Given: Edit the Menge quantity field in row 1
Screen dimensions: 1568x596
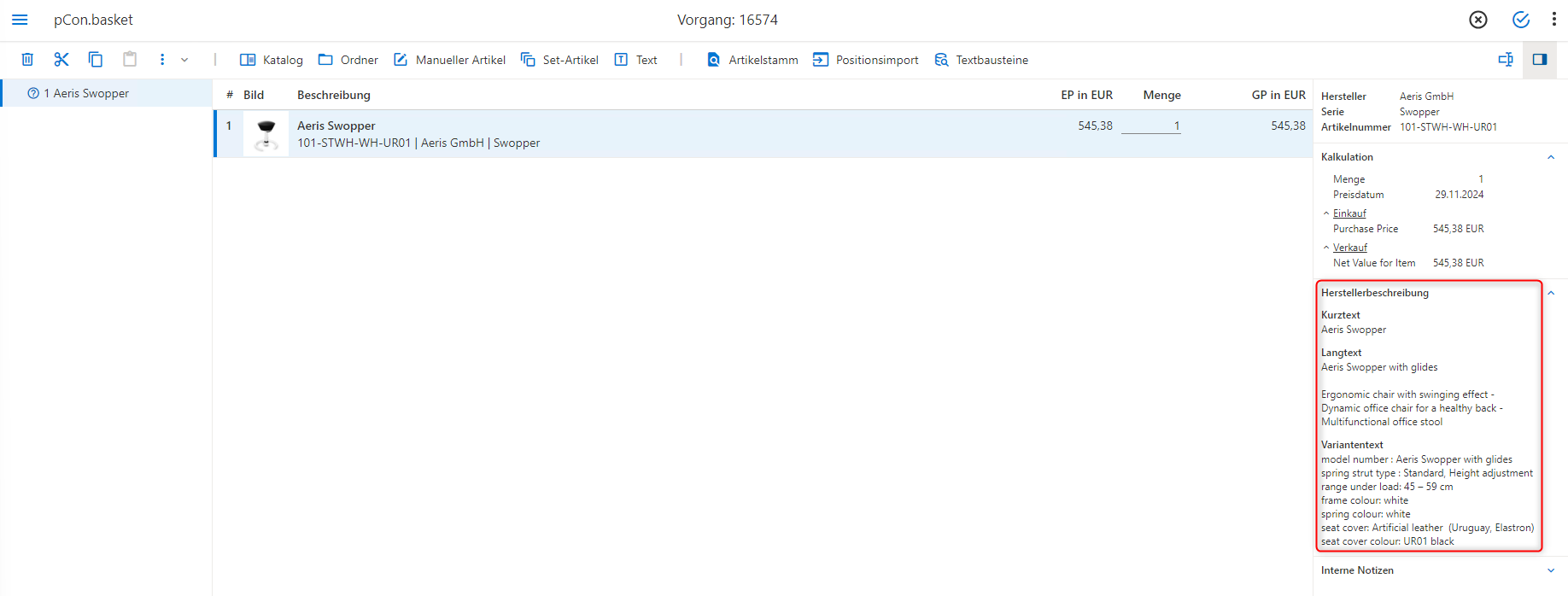Looking at the screenshot, I should 1151,126.
